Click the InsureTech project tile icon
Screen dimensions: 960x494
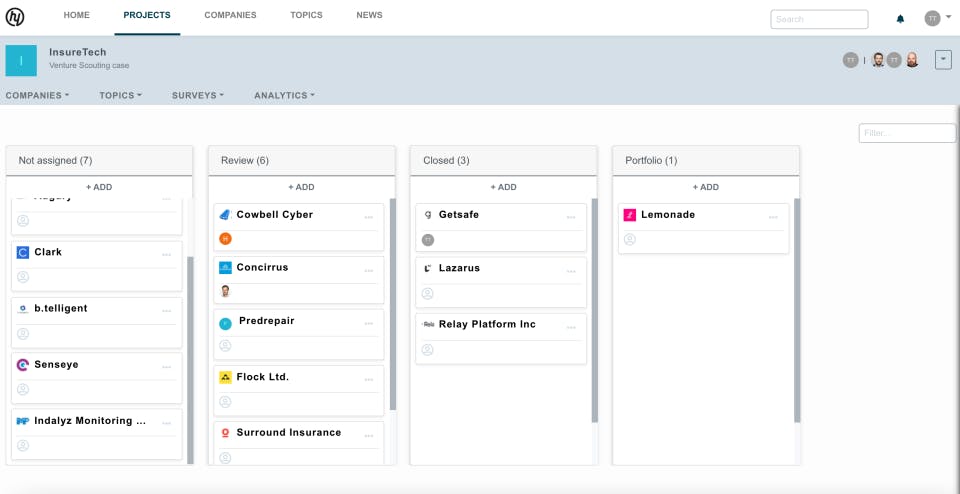pos(21,60)
